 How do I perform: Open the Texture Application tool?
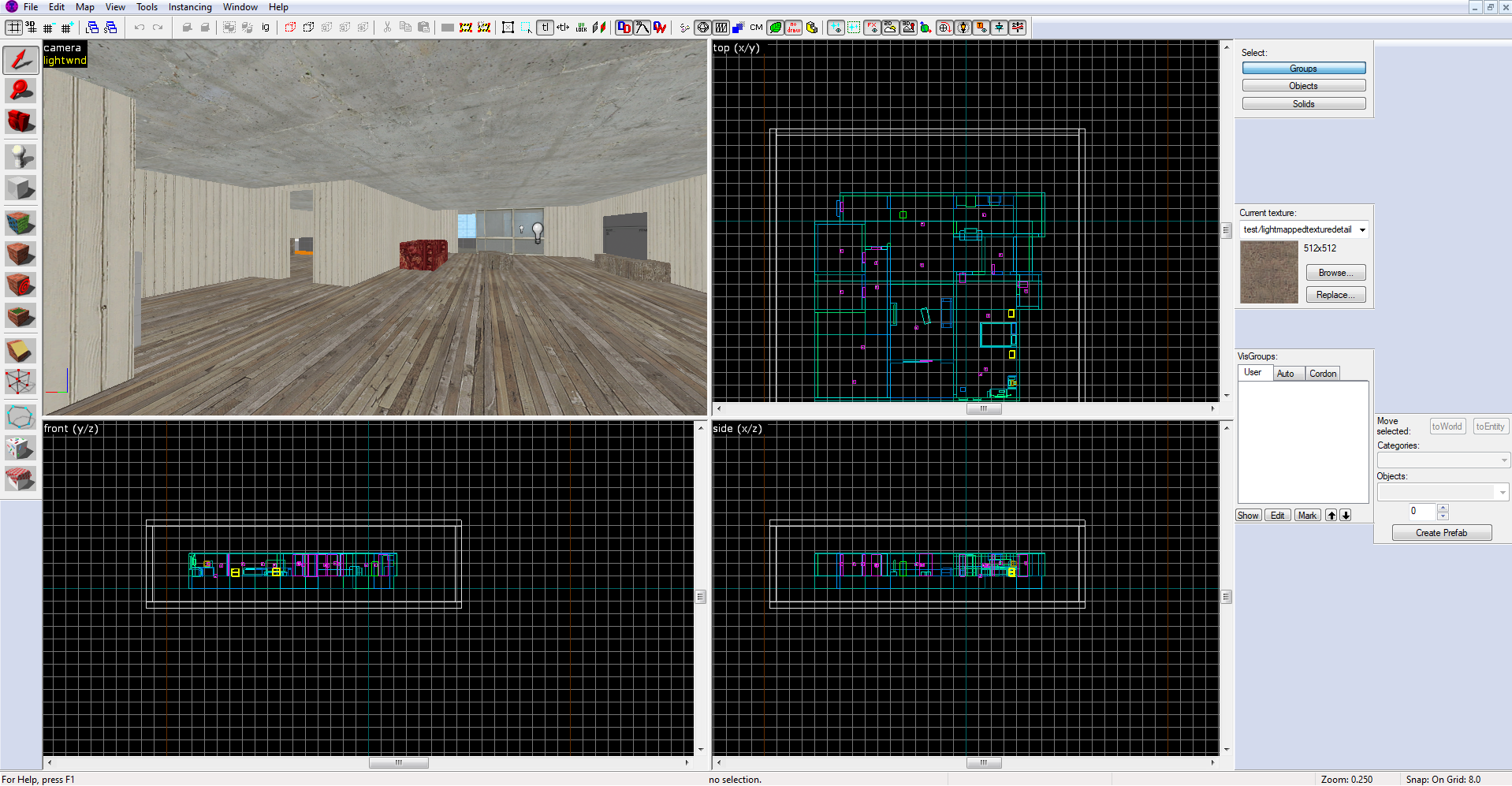pos(20,222)
